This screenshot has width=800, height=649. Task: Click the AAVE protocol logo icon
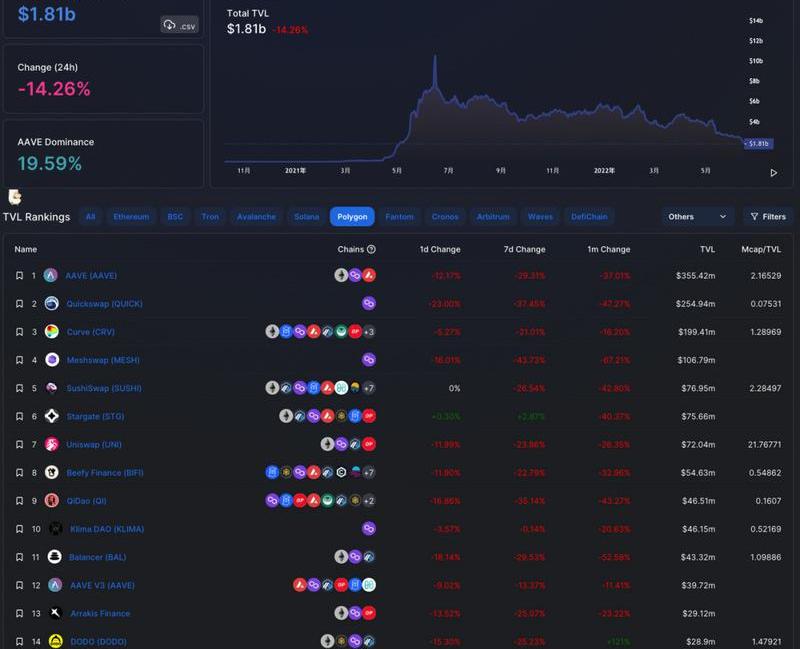[x=51, y=275]
